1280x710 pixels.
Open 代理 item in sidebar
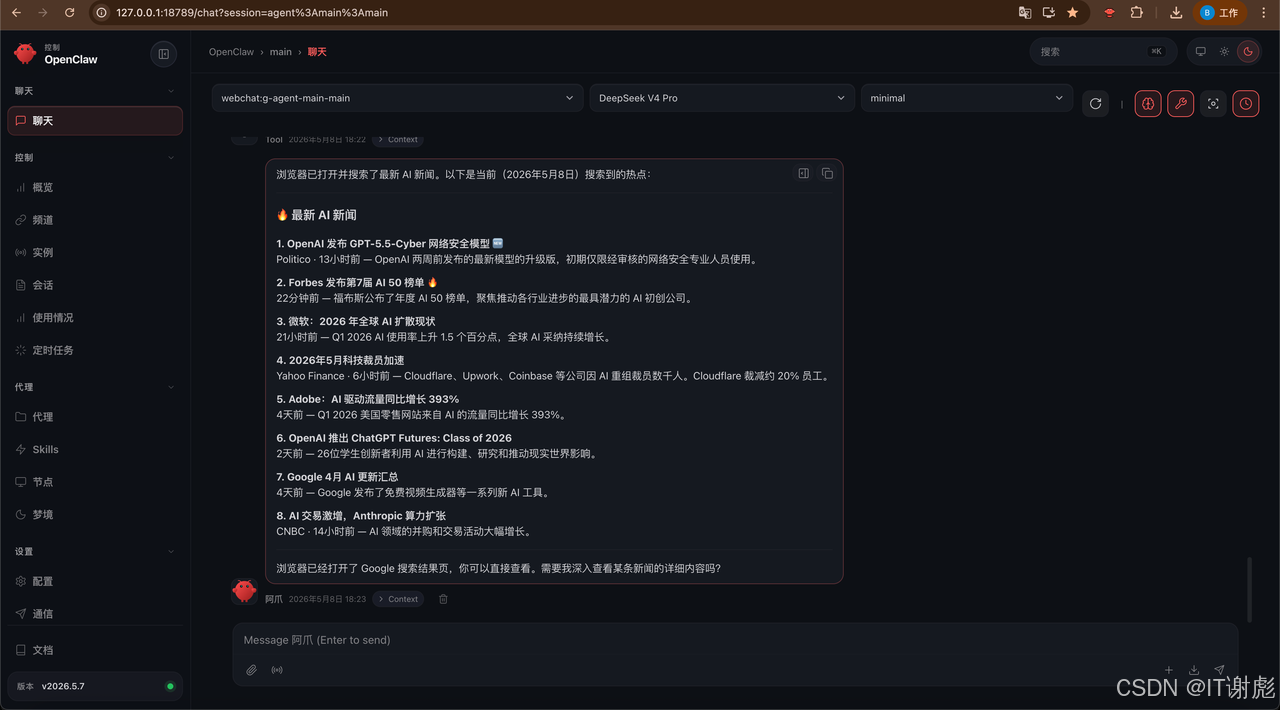(x=95, y=417)
